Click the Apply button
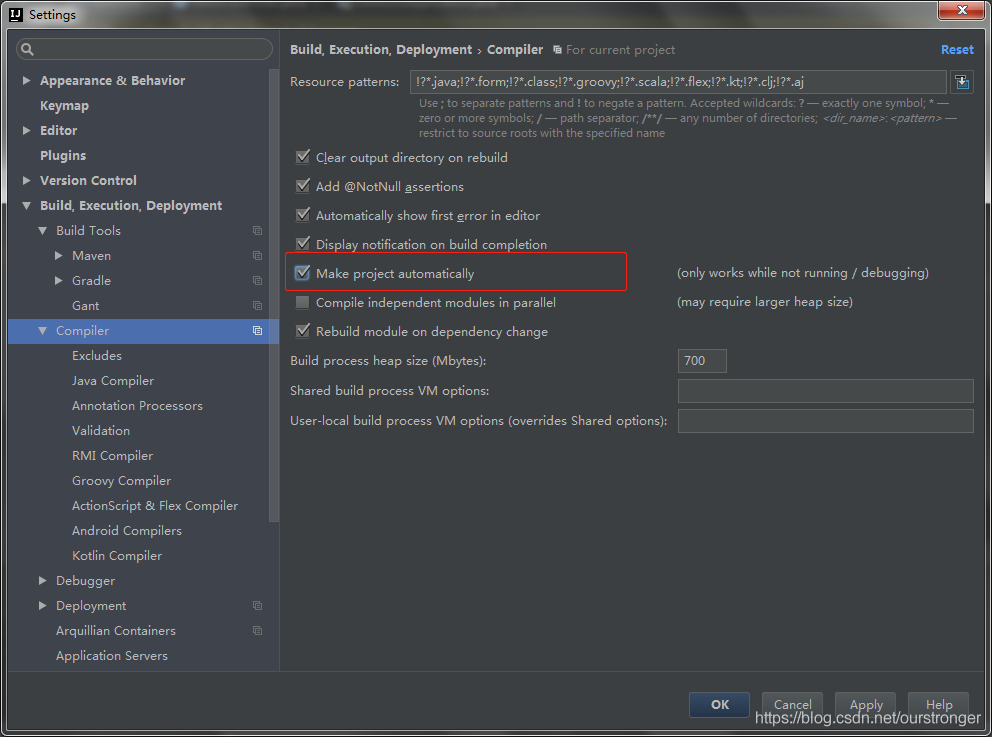 tap(865, 704)
